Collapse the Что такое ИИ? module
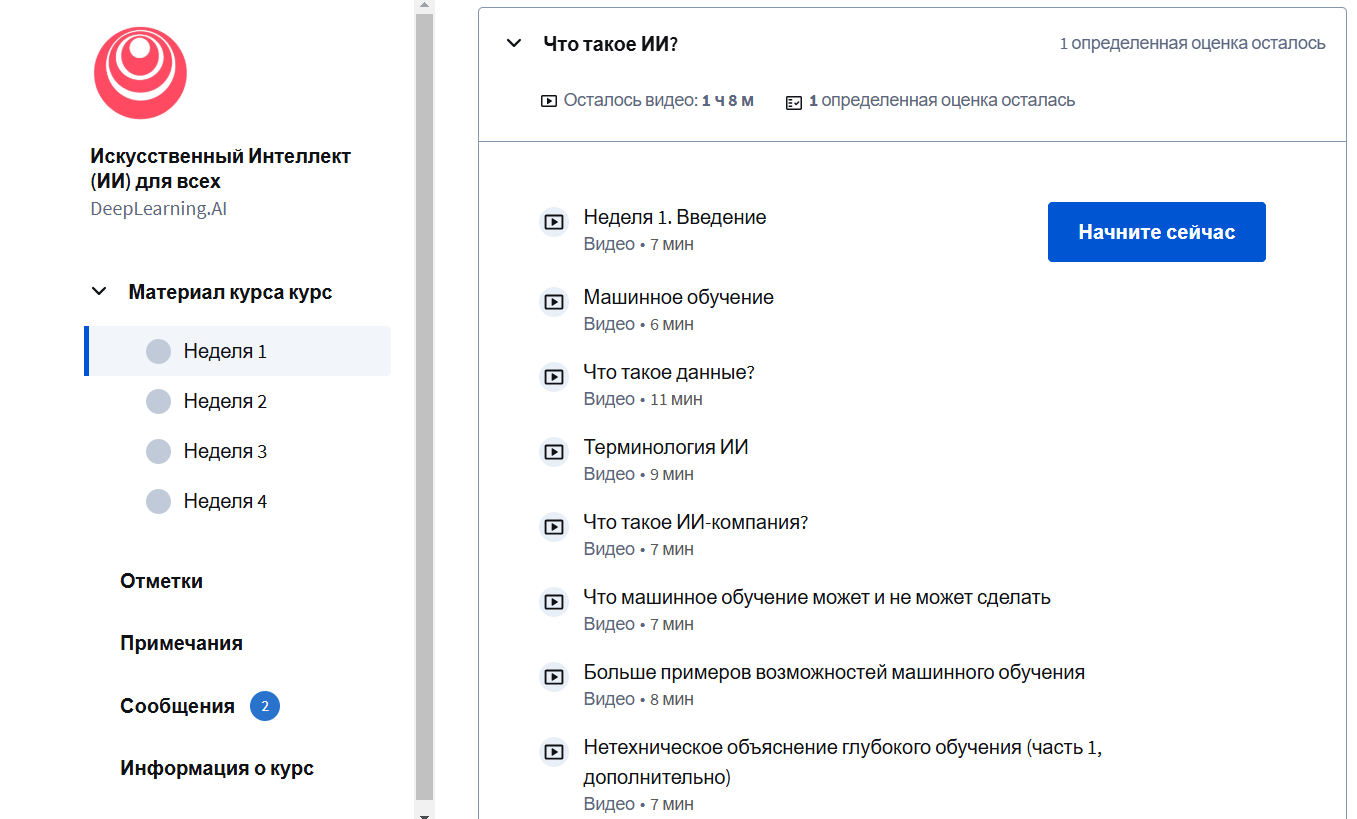The width and height of the screenshot is (1357, 819). pos(514,44)
